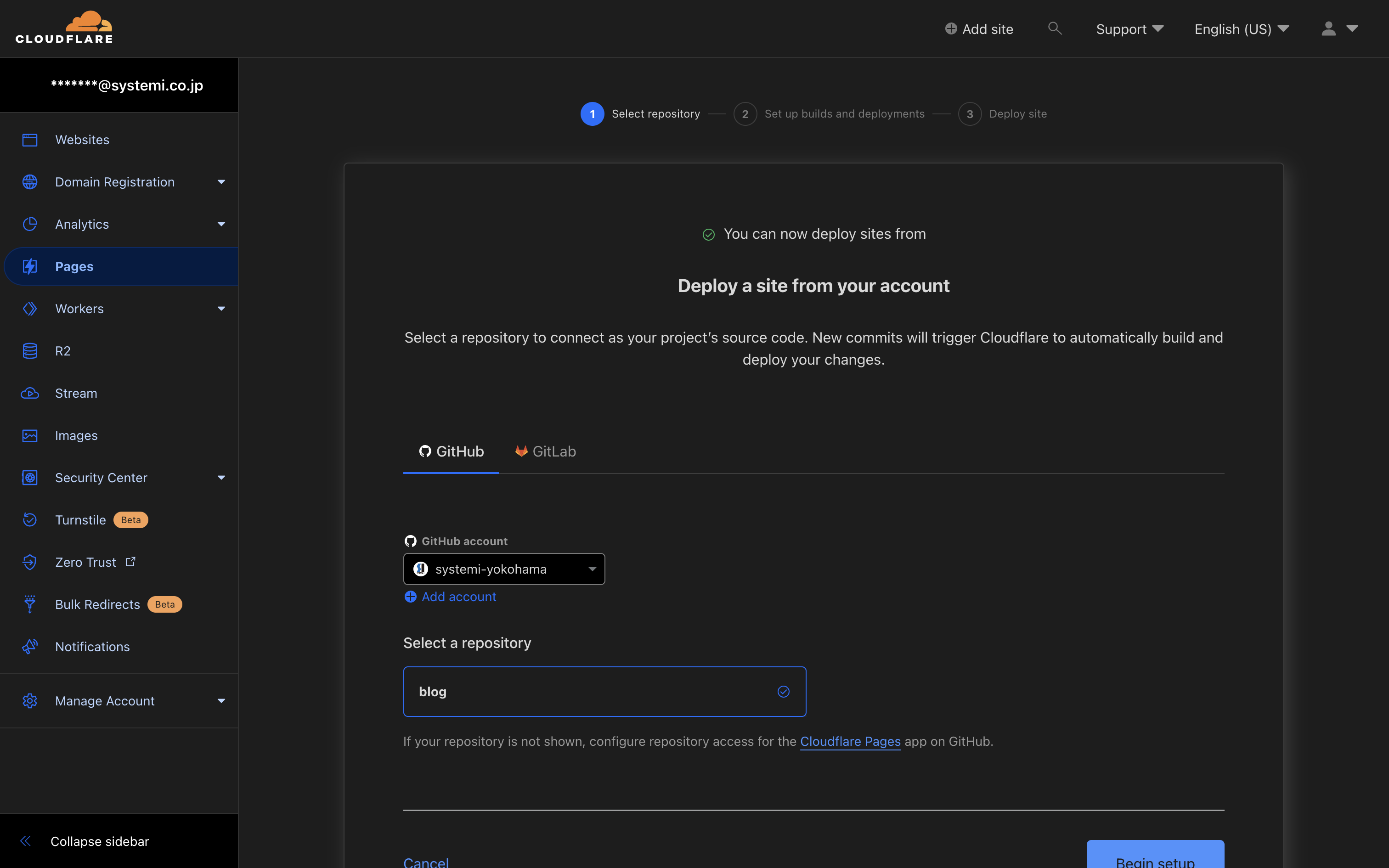Click the Pages lightning icon
Screen dimensions: 1389x868
coord(30,266)
